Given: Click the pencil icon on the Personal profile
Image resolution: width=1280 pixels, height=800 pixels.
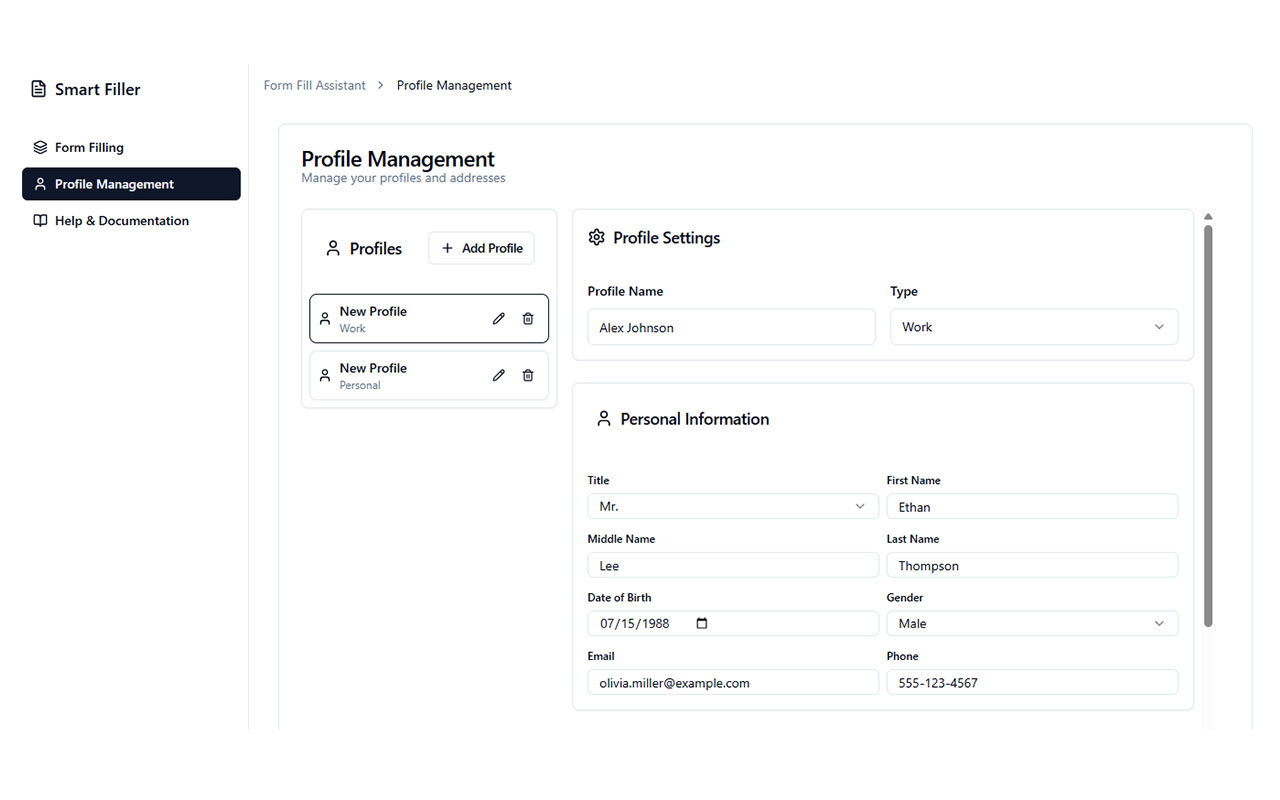Looking at the screenshot, I should (x=498, y=375).
